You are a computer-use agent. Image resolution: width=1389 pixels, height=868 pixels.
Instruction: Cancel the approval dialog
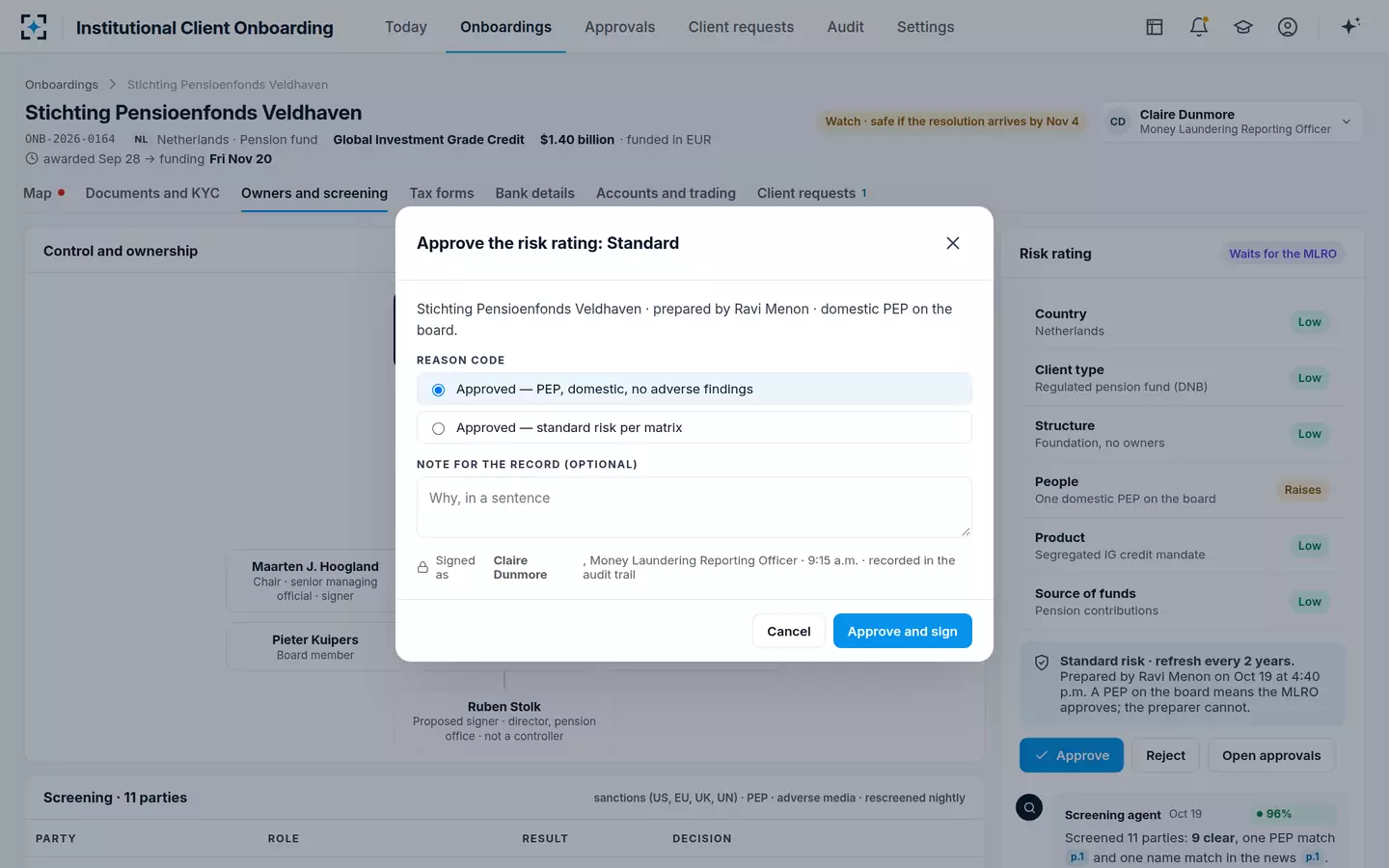[788, 631]
